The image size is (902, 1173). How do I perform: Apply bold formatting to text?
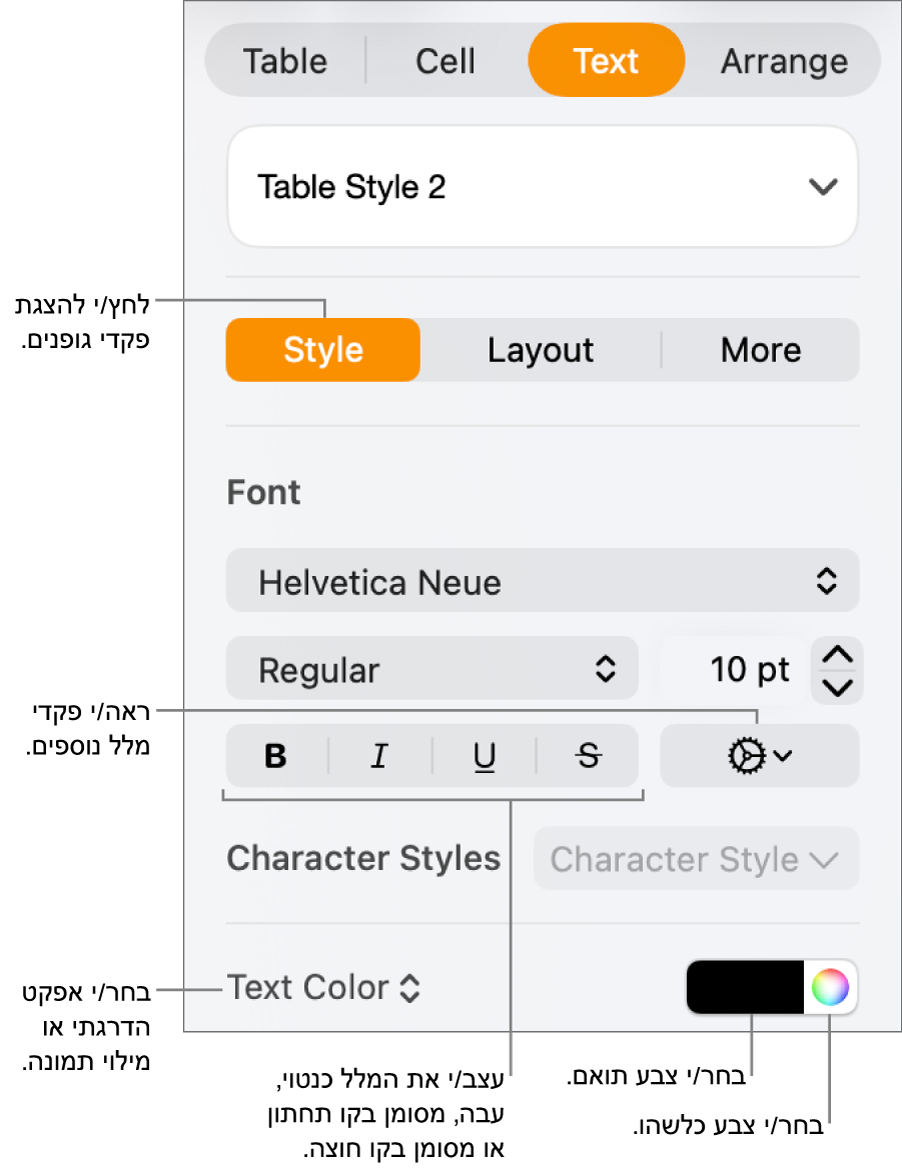point(276,757)
